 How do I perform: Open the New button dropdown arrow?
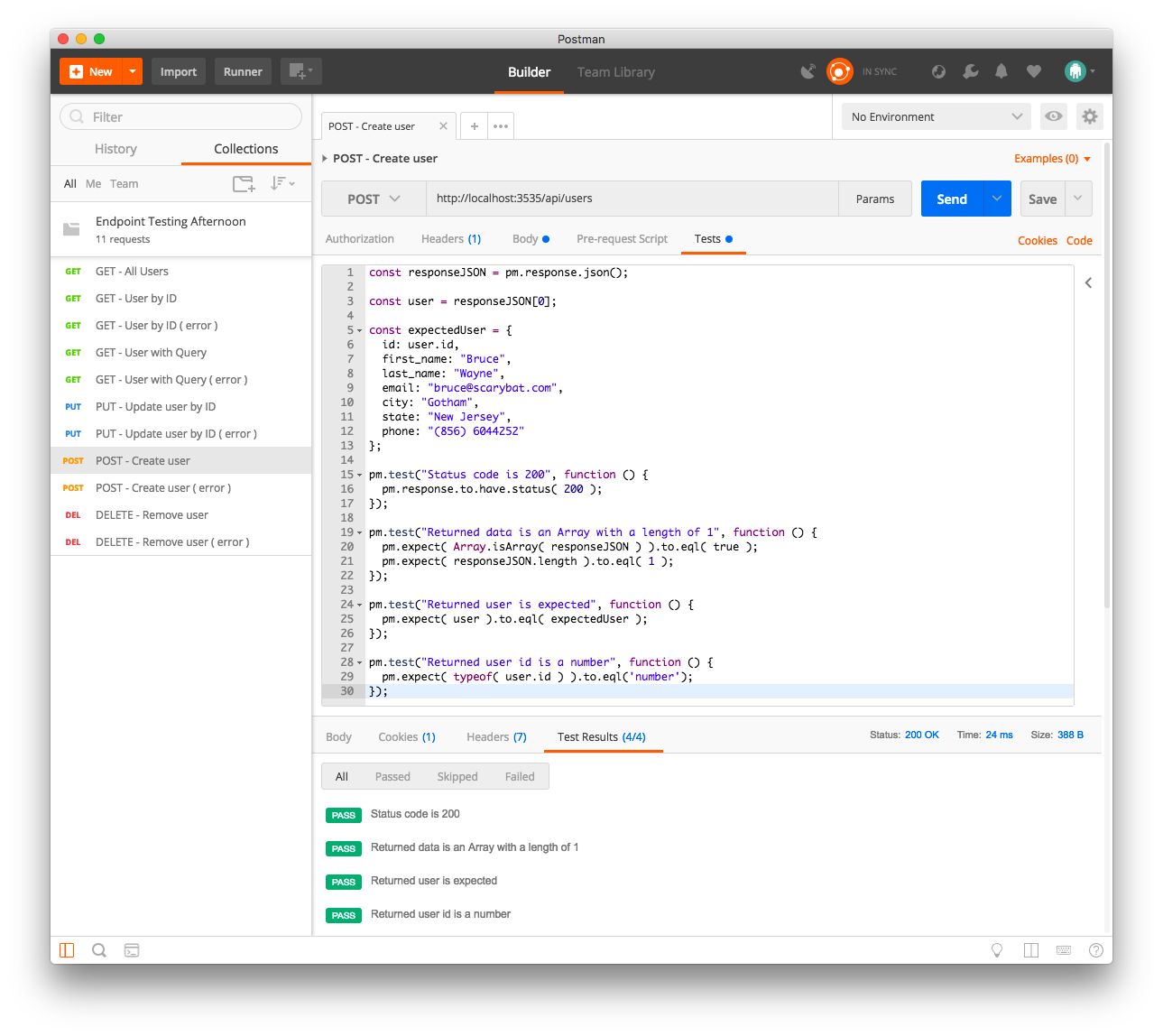click(133, 71)
